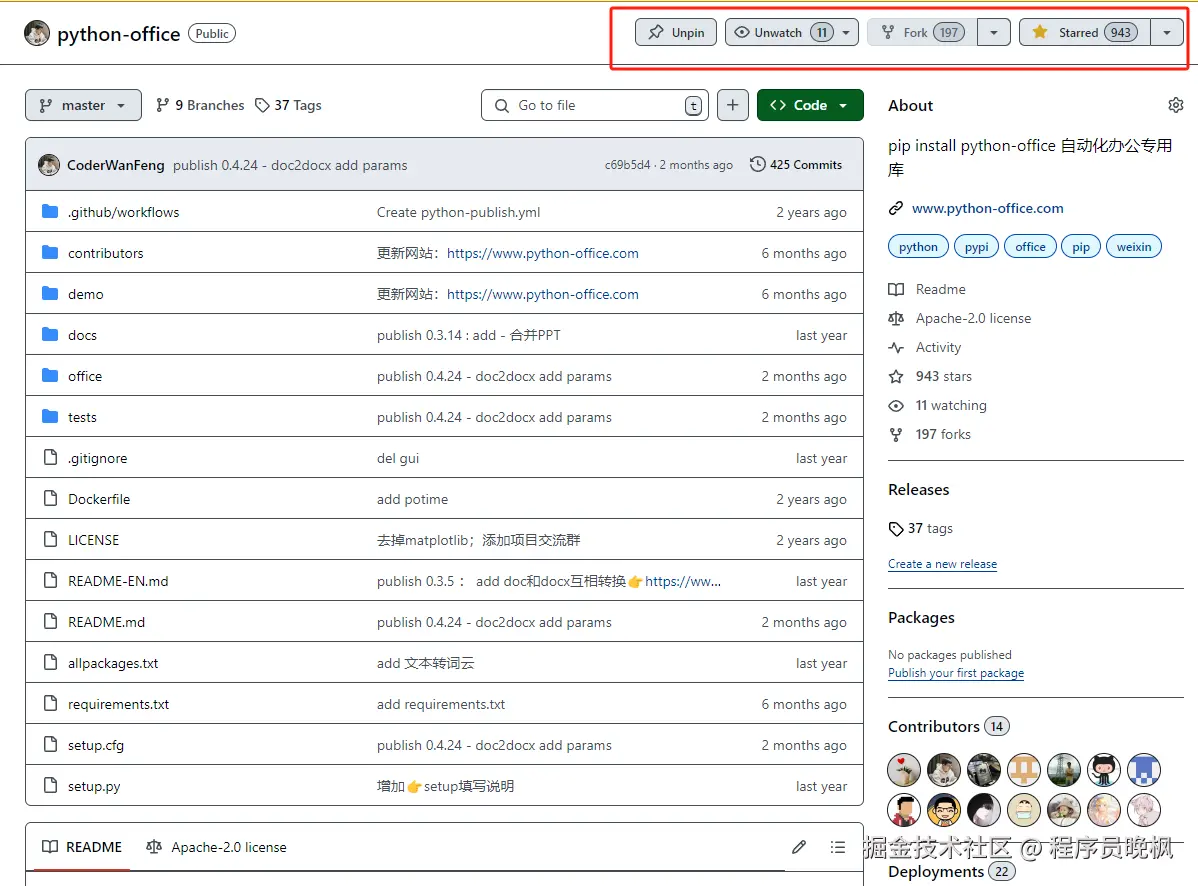The image size is (1198, 886).
Task: Open the LICENSE file
Action: tap(93, 540)
